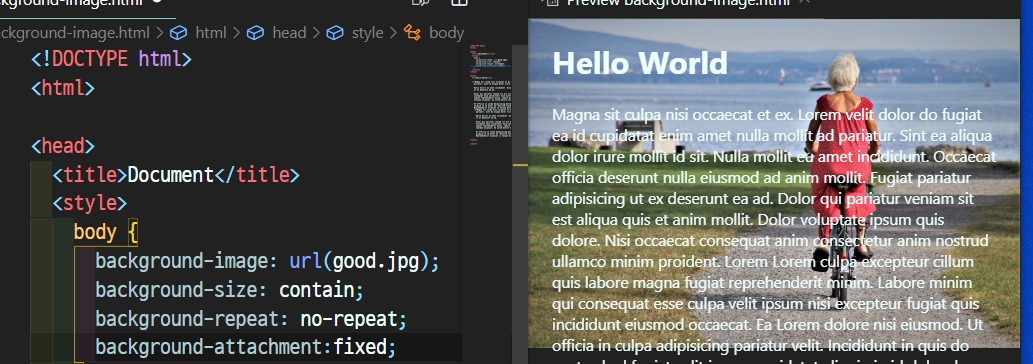This screenshot has width=1033, height=364.
Task: Click the Magna sit culpa paragraph in preview
Action: 774,234
